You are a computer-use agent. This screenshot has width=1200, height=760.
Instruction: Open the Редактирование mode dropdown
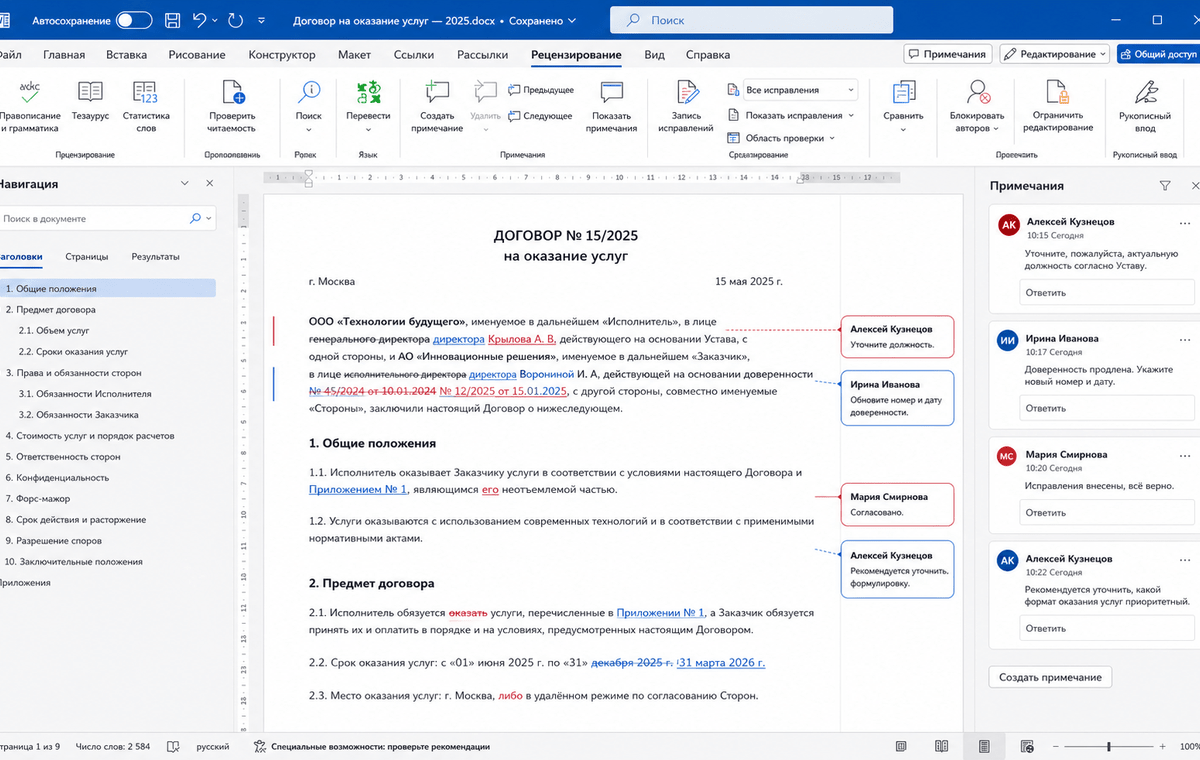(x=1054, y=54)
